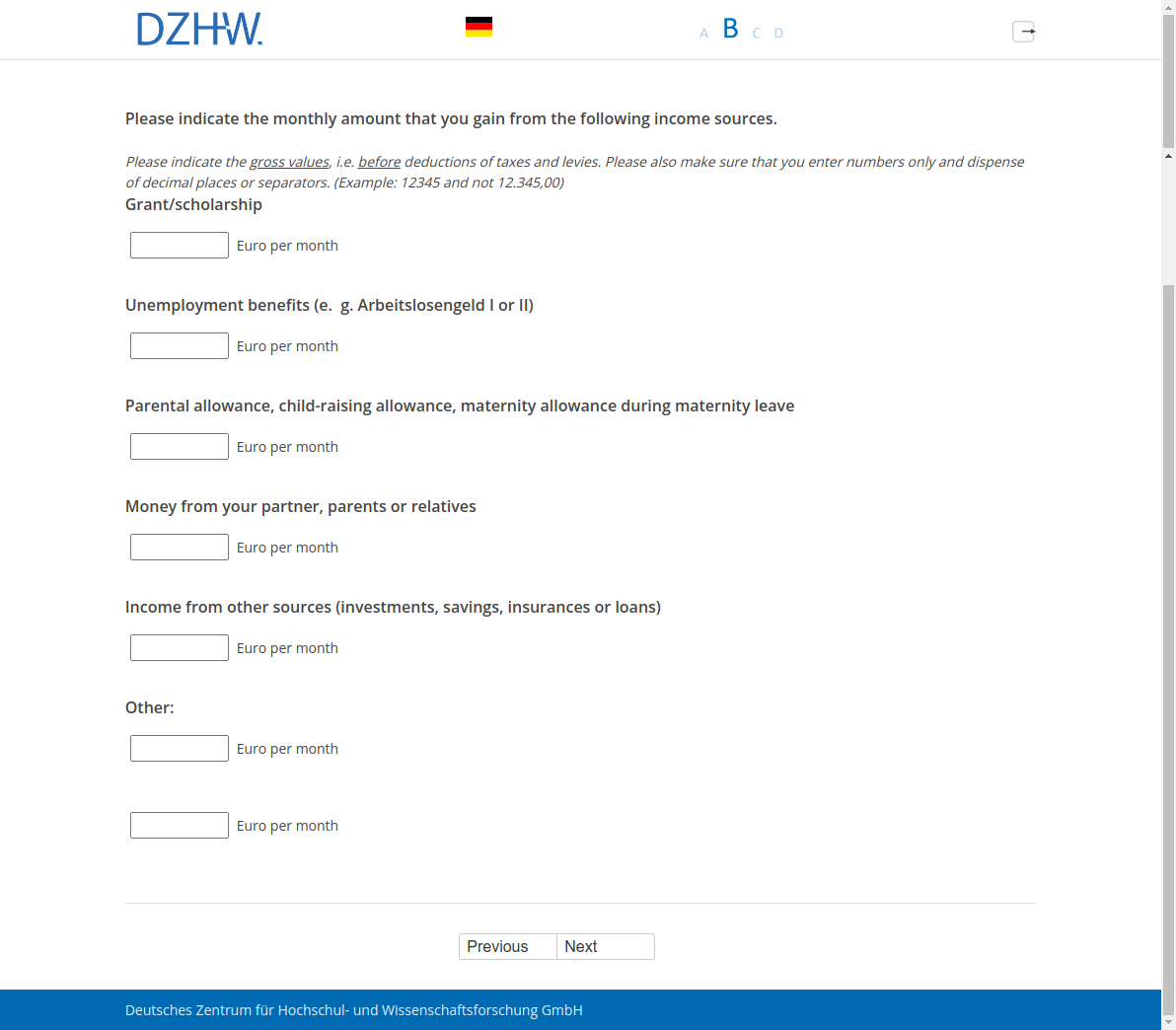Select font size D
Viewport: 1176px width, 1030px height.
pyautogui.click(x=778, y=34)
